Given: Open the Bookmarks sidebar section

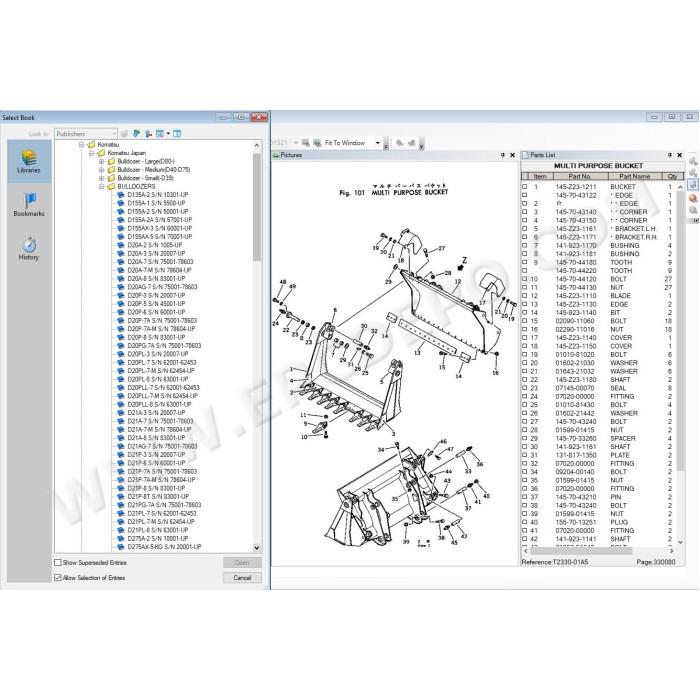Looking at the screenshot, I should tap(29, 205).
